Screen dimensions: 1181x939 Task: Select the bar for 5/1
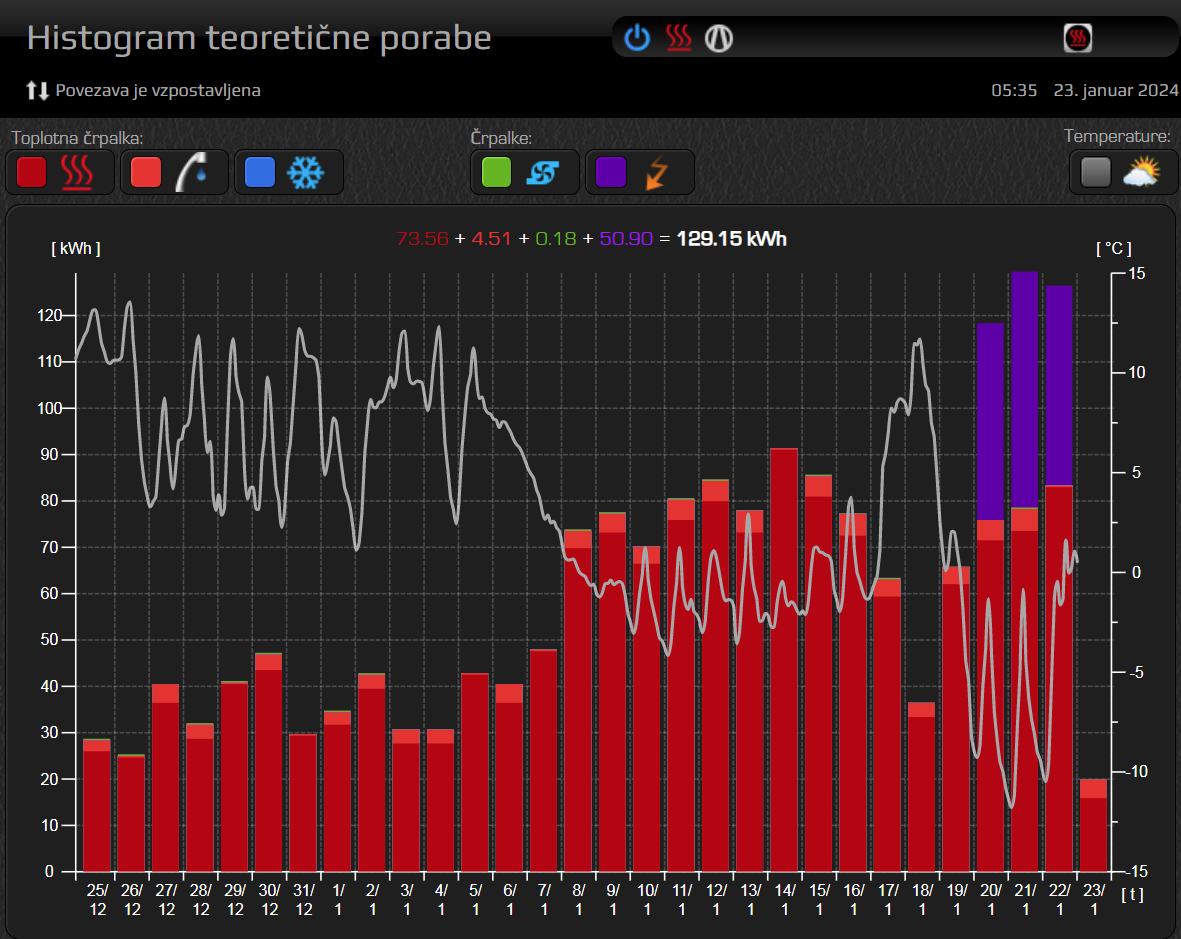point(475,772)
